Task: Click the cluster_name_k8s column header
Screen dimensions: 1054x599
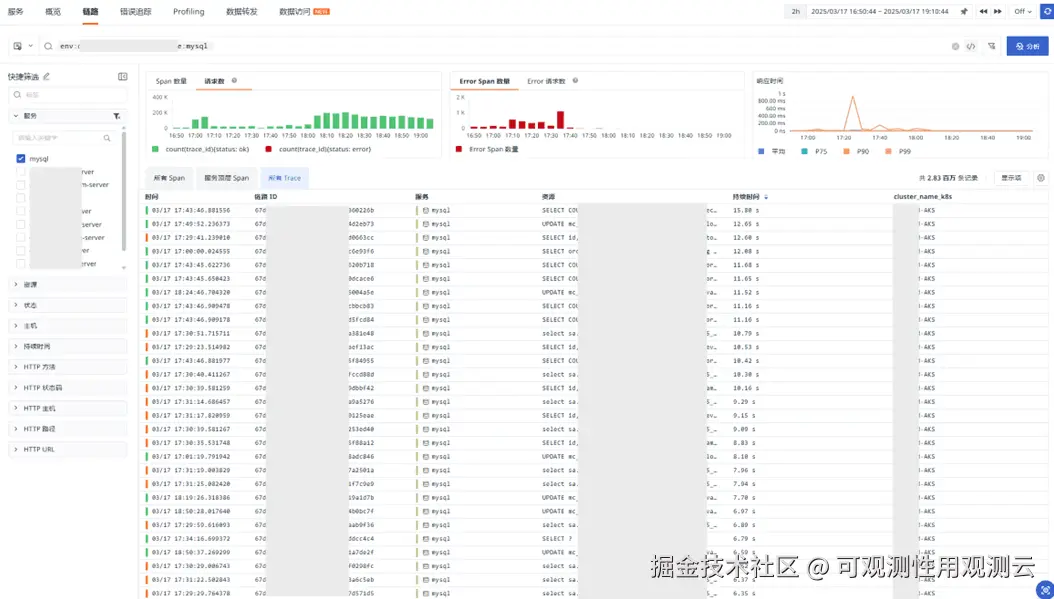Action: 922,197
